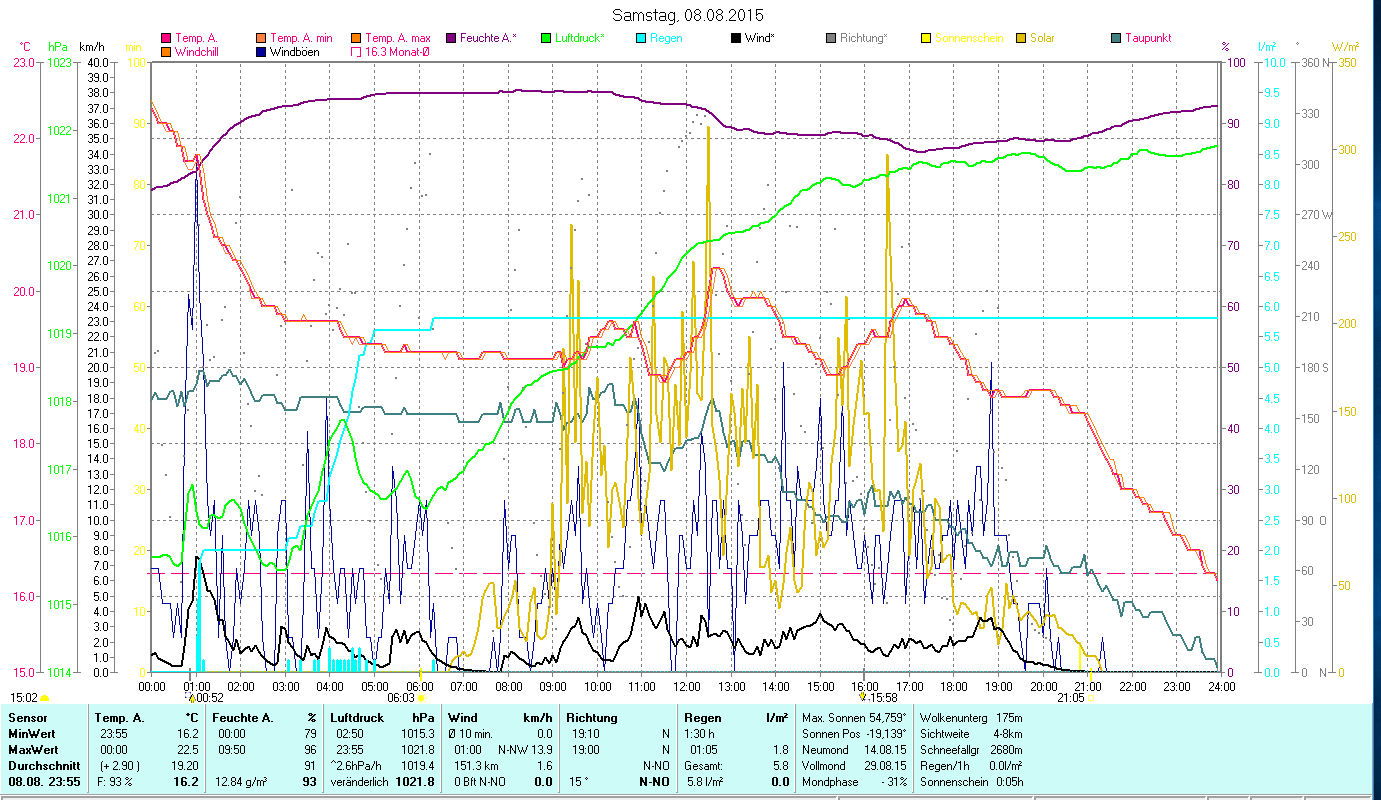Click the sun icon beside 15:02
The height and width of the screenshot is (800, 1381).
[44, 698]
